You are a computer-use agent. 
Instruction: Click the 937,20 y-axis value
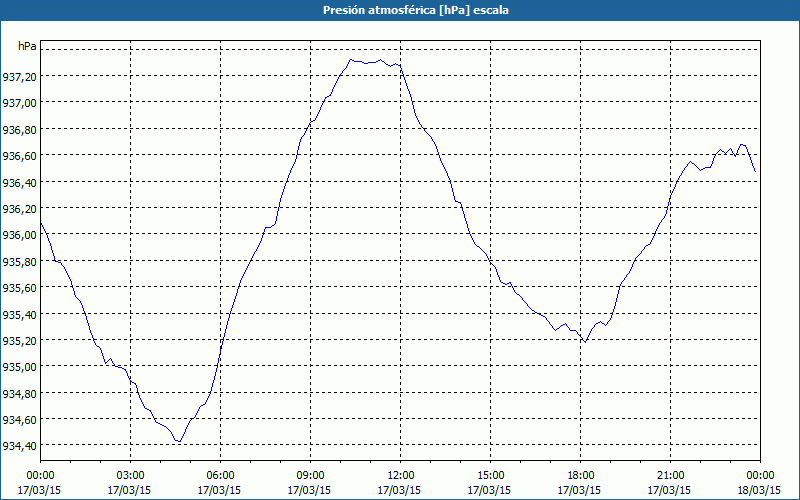(x=19, y=77)
